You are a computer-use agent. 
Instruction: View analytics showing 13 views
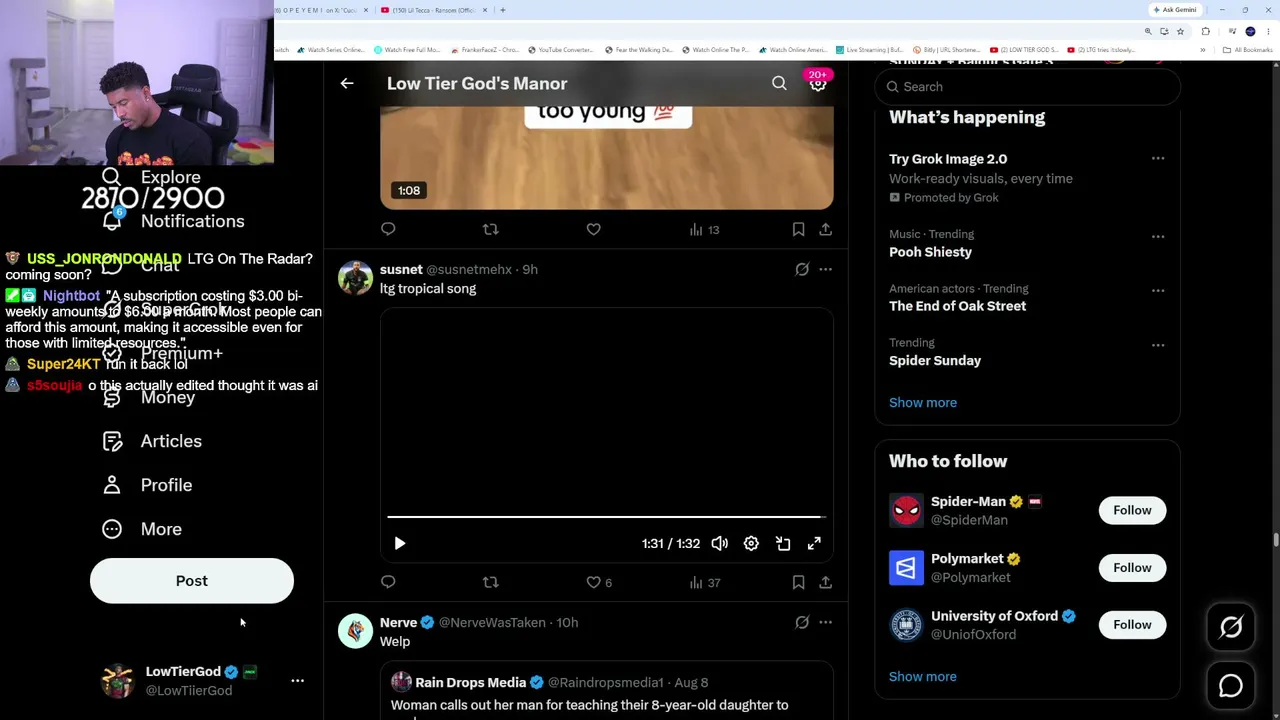tap(704, 229)
